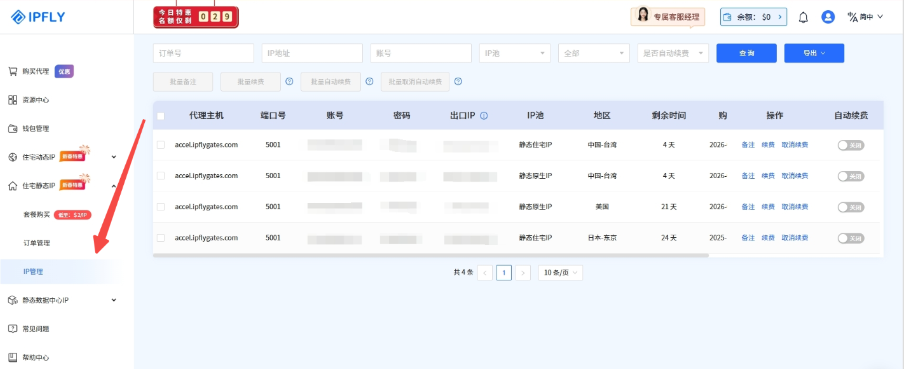Open the language menu chevron in header
The image size is (904, 369).
880,17
